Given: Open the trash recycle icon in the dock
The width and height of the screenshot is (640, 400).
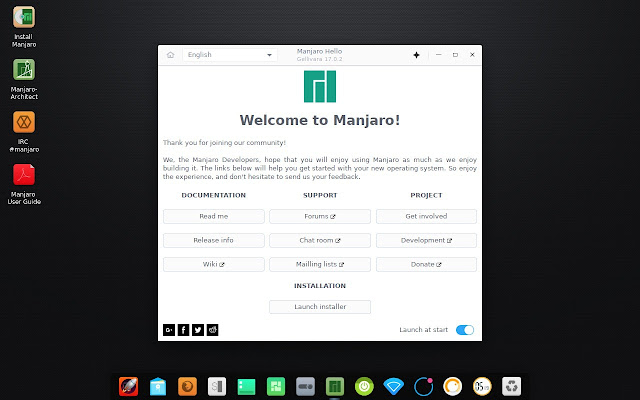Looking at the screenshot, I should point(511,386).
